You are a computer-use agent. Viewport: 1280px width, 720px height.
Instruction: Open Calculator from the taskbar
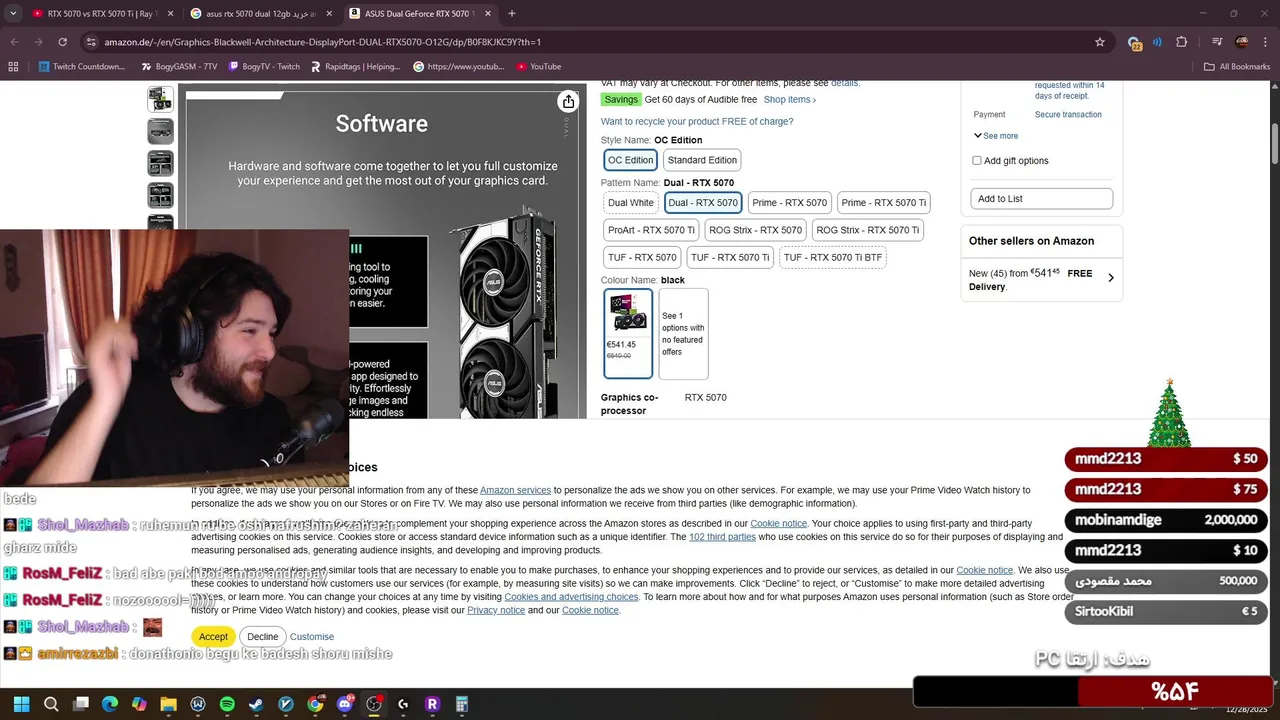coord(462,704)
